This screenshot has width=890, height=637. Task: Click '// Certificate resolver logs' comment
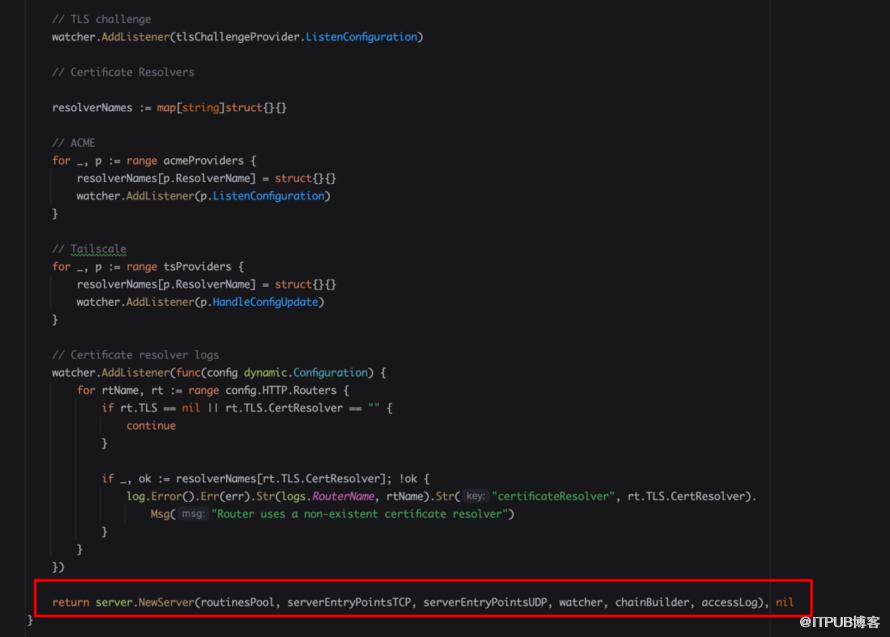coord(136,355)
